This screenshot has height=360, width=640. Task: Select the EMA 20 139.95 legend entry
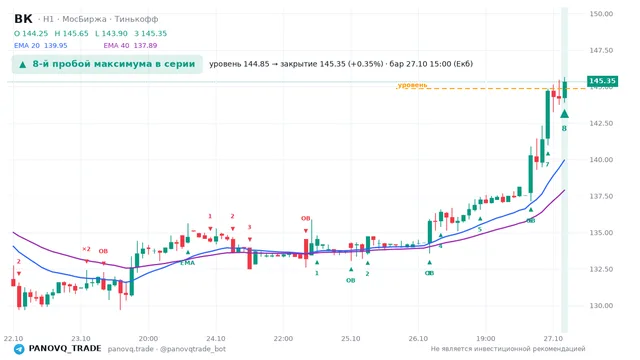tap(40, 45)
